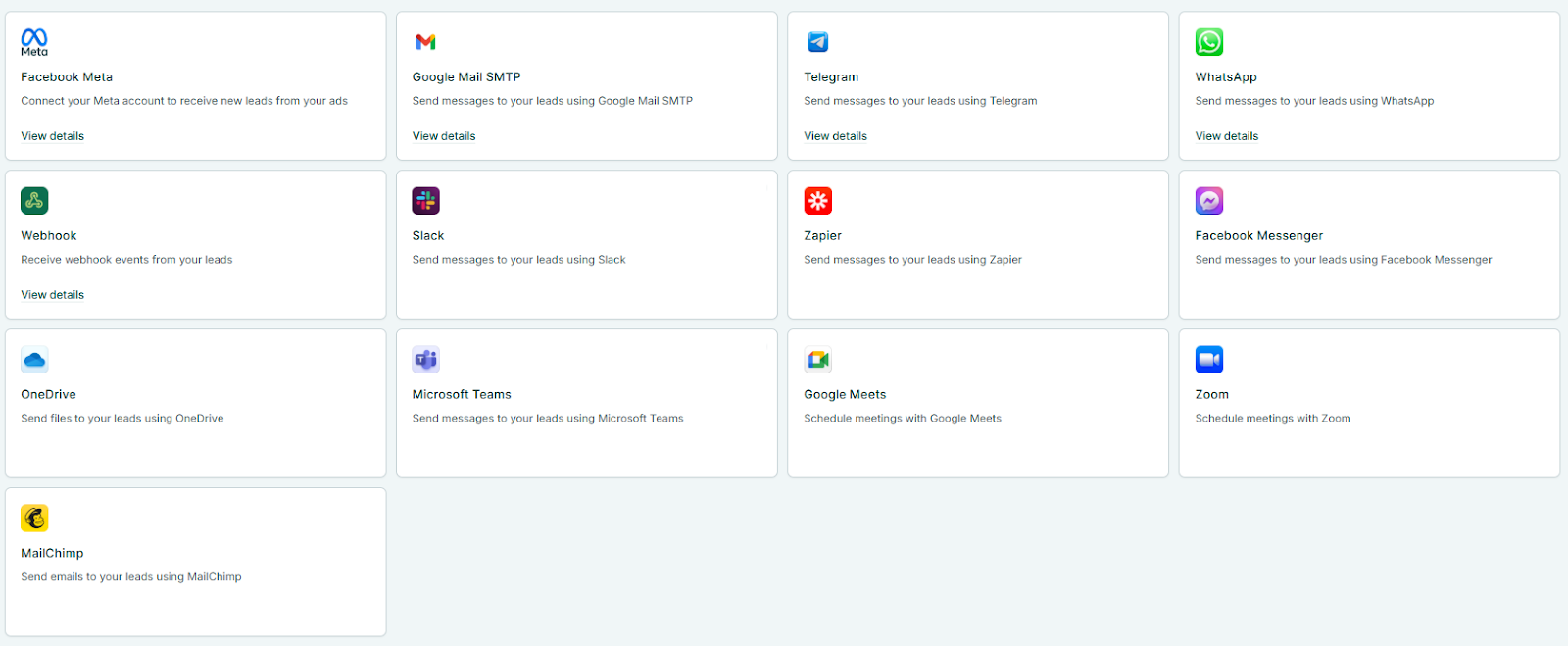Image resolution: width=1568 pixels, height=646 pixels.
Task: Click the Google Meets camera icon
Action: click(817, 360)
